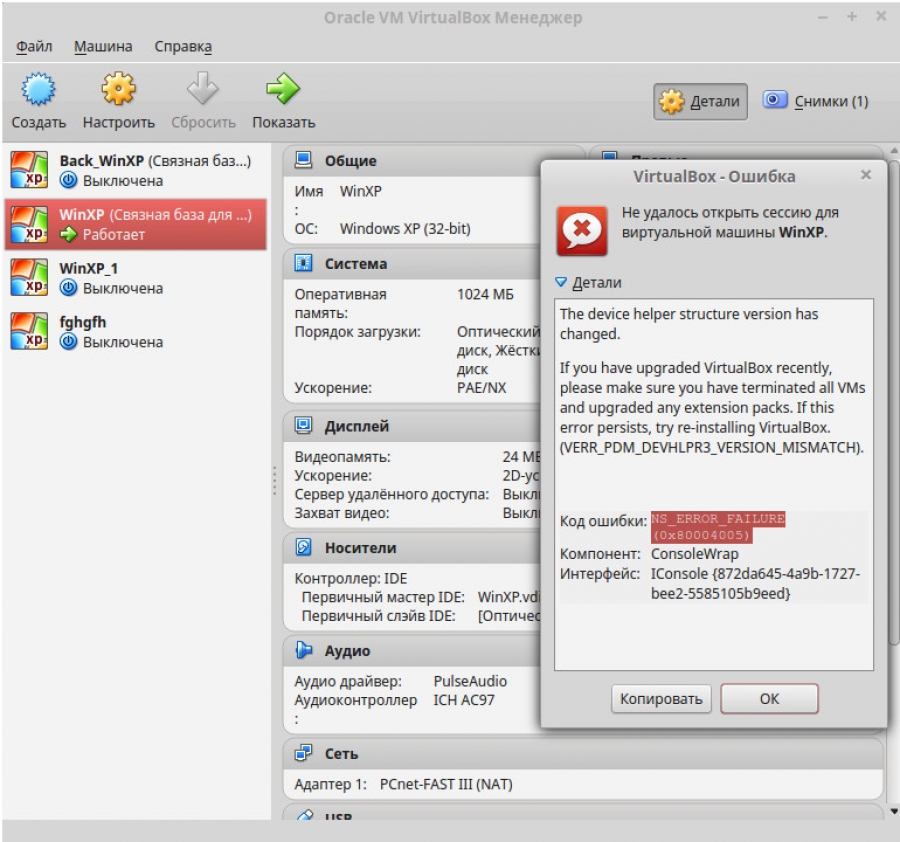This screenshot has height=842, width=900.
Task: Select the Back_WinXP list entry name
Action: pos(102,161)
